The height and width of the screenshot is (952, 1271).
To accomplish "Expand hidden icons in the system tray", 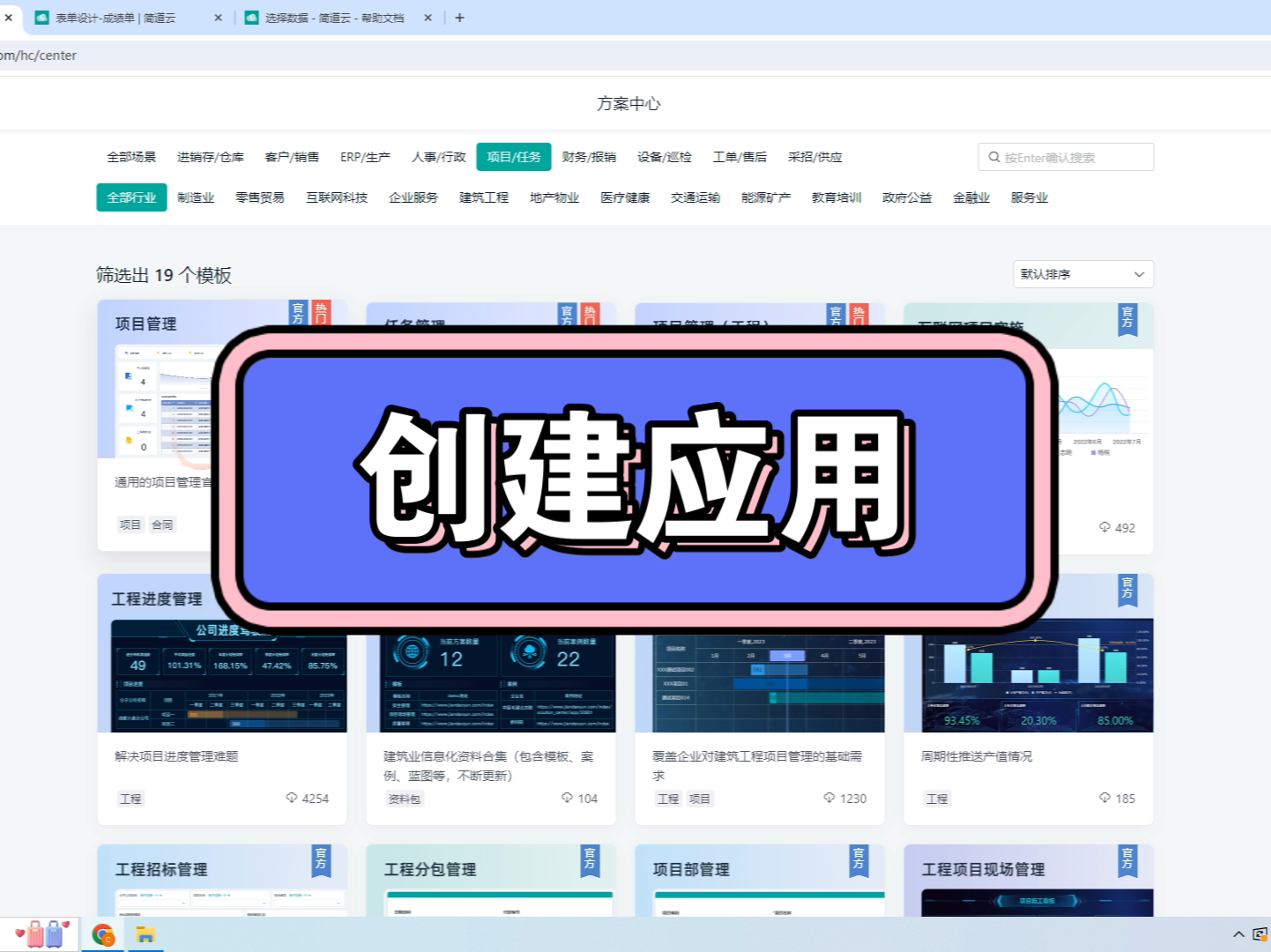I will click(1238, 933).
